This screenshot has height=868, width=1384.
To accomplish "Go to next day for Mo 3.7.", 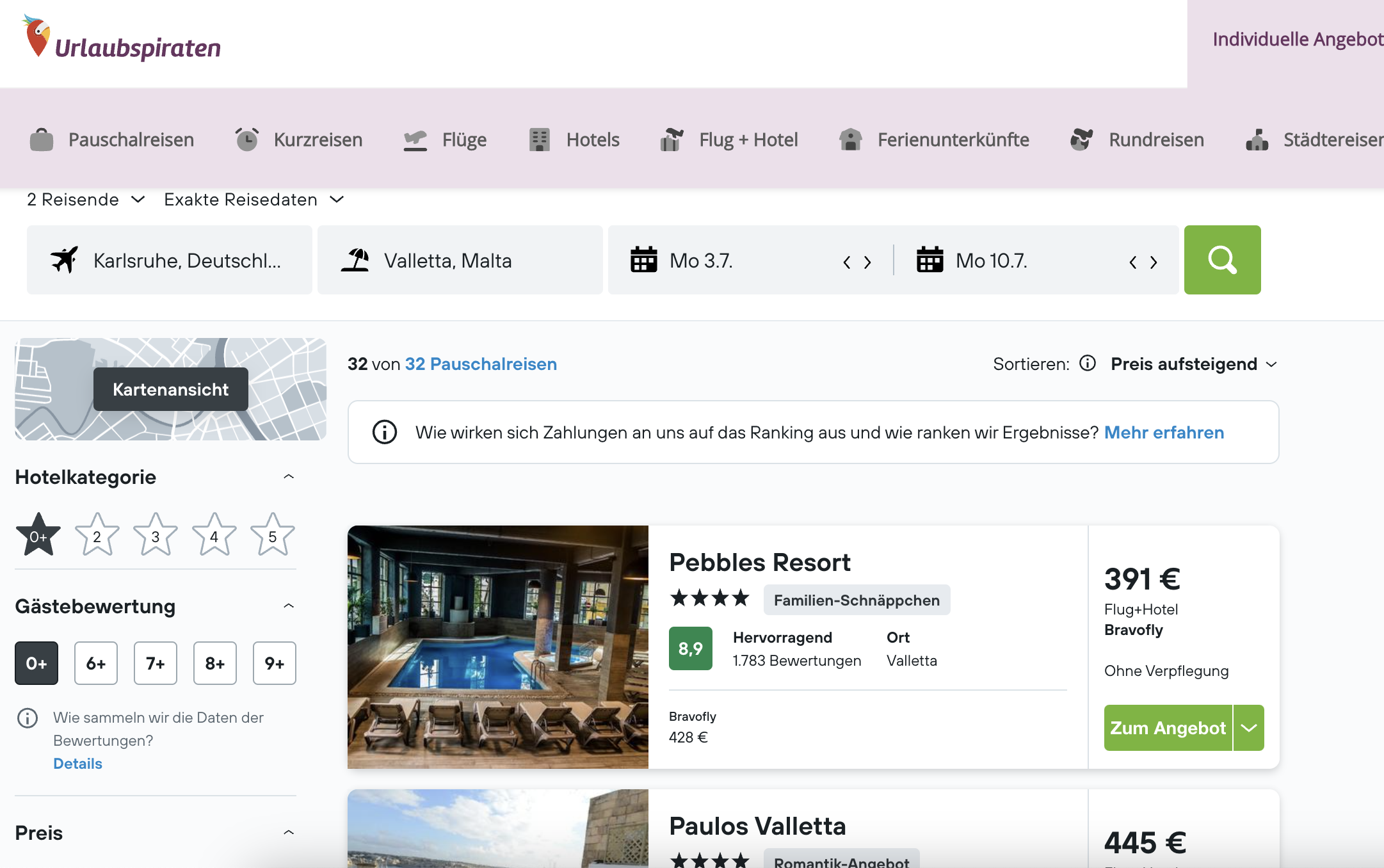I will (x=867, y=262).
